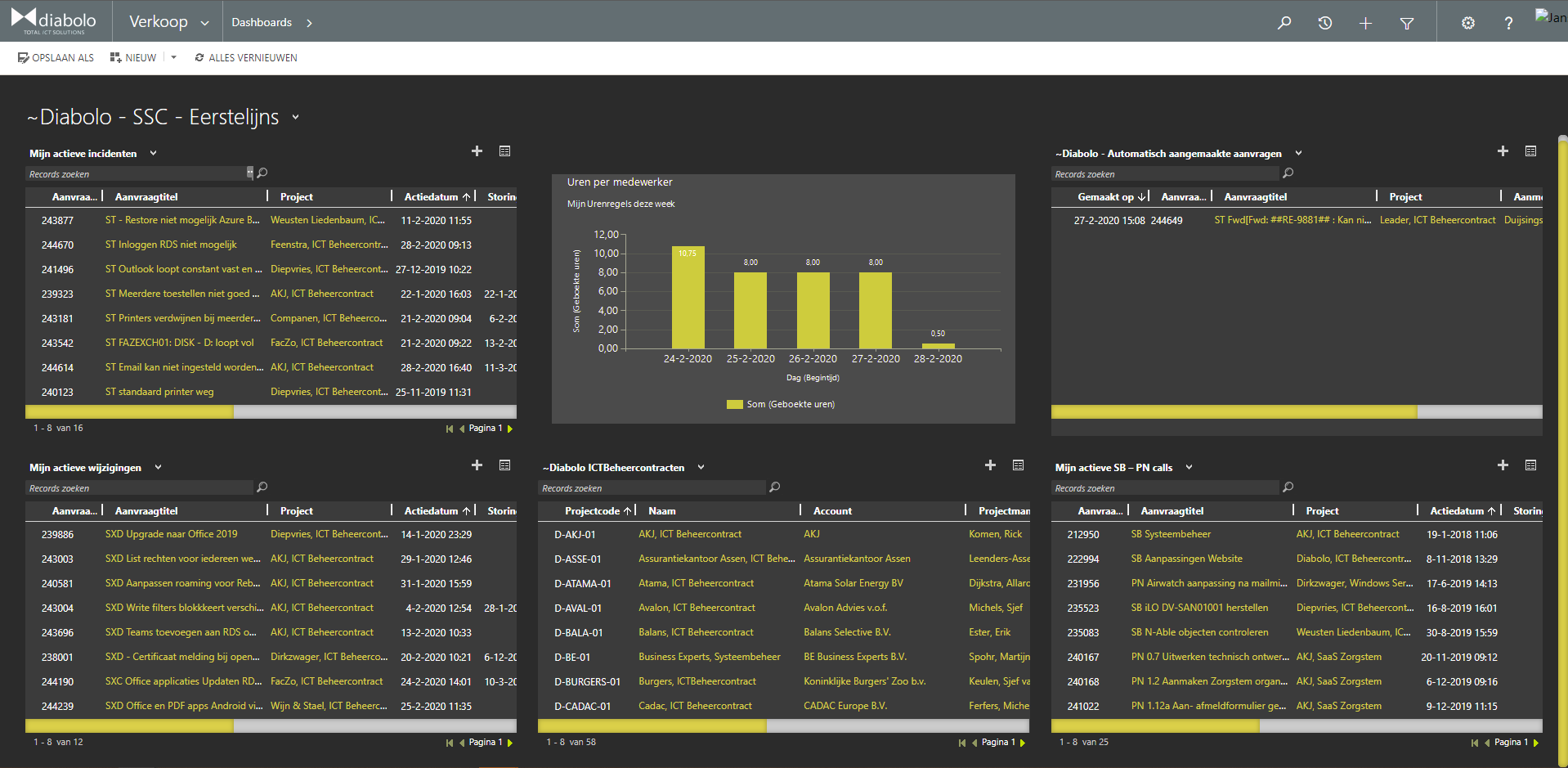Open grid view of Diabolo ICTBeheercontracten

click(1019, 465)
